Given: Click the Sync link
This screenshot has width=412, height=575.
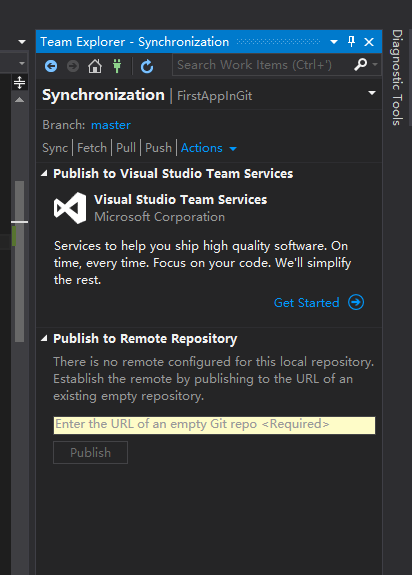Looking at the screenshot, I should coord(55,148).
